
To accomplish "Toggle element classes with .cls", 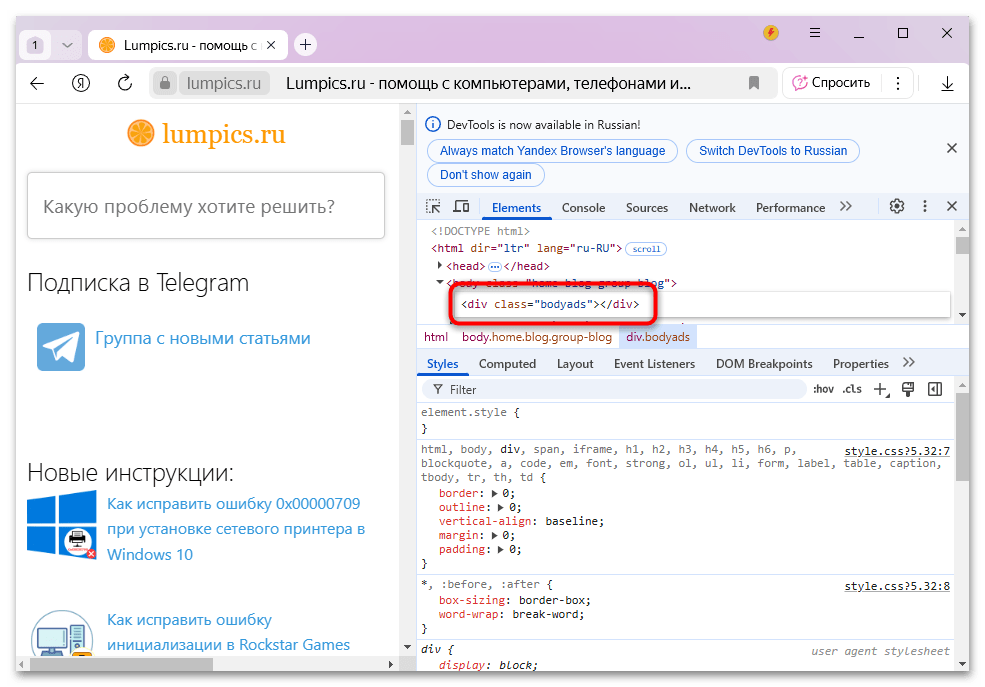I will [x=851, y=389].
